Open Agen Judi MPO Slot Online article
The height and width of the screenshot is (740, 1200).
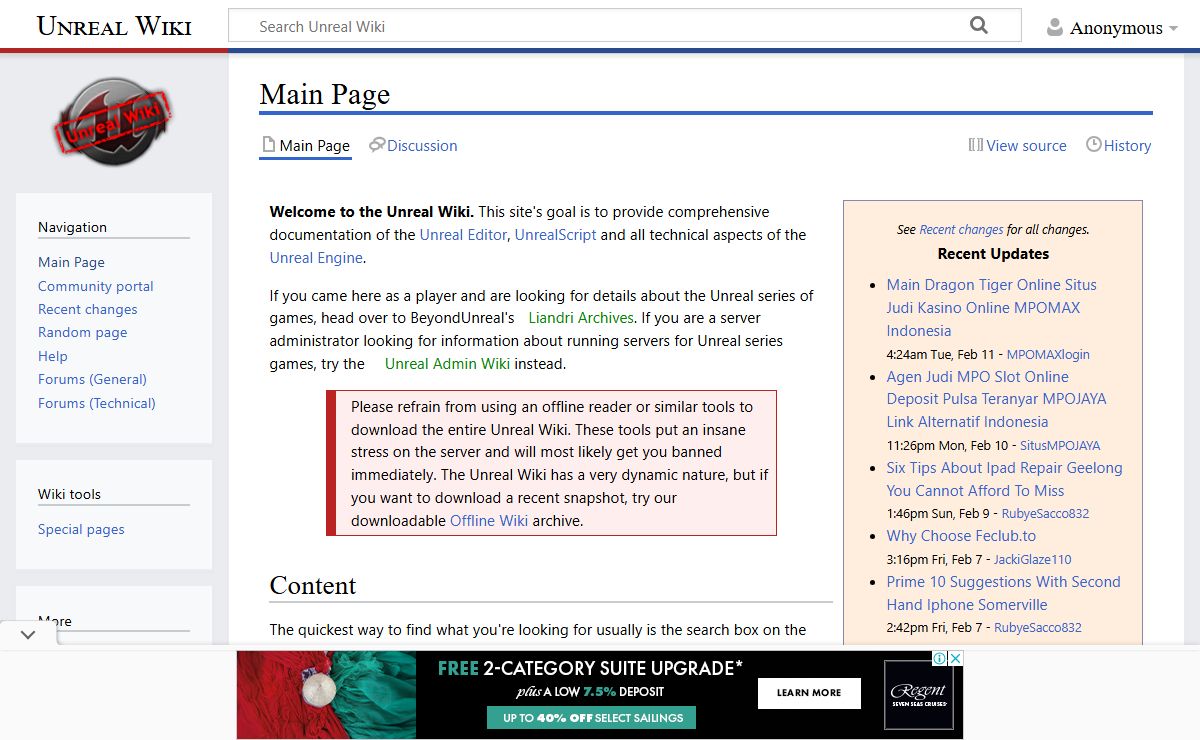[x=996, y=399]
